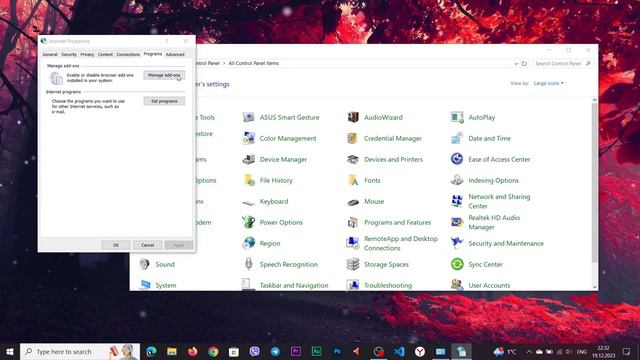Go to the Advanced tab
This screenshot has width=640, height=360.
[x=175, y=54]
